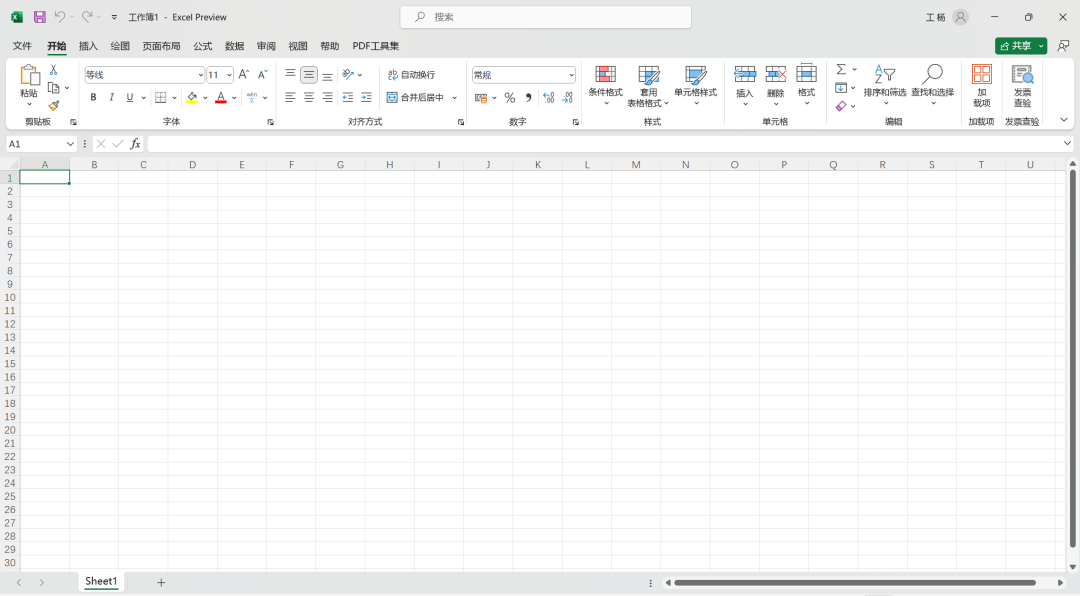Select column header D
The image size is (1080, 596).
click(x=192, y=164)
